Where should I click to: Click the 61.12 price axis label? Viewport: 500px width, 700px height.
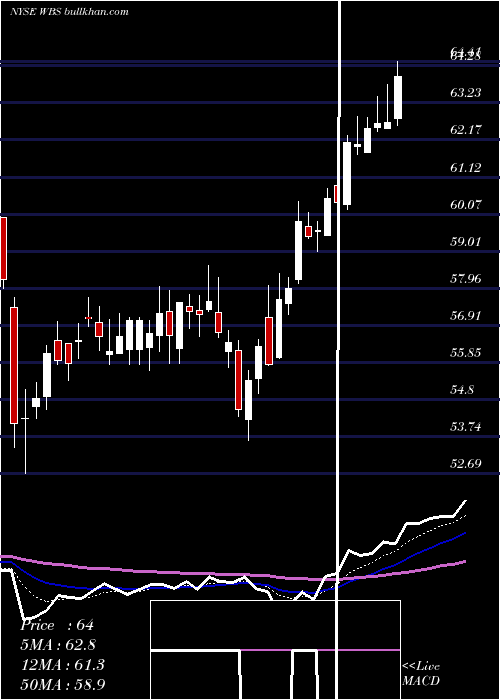tap(466, 167)
